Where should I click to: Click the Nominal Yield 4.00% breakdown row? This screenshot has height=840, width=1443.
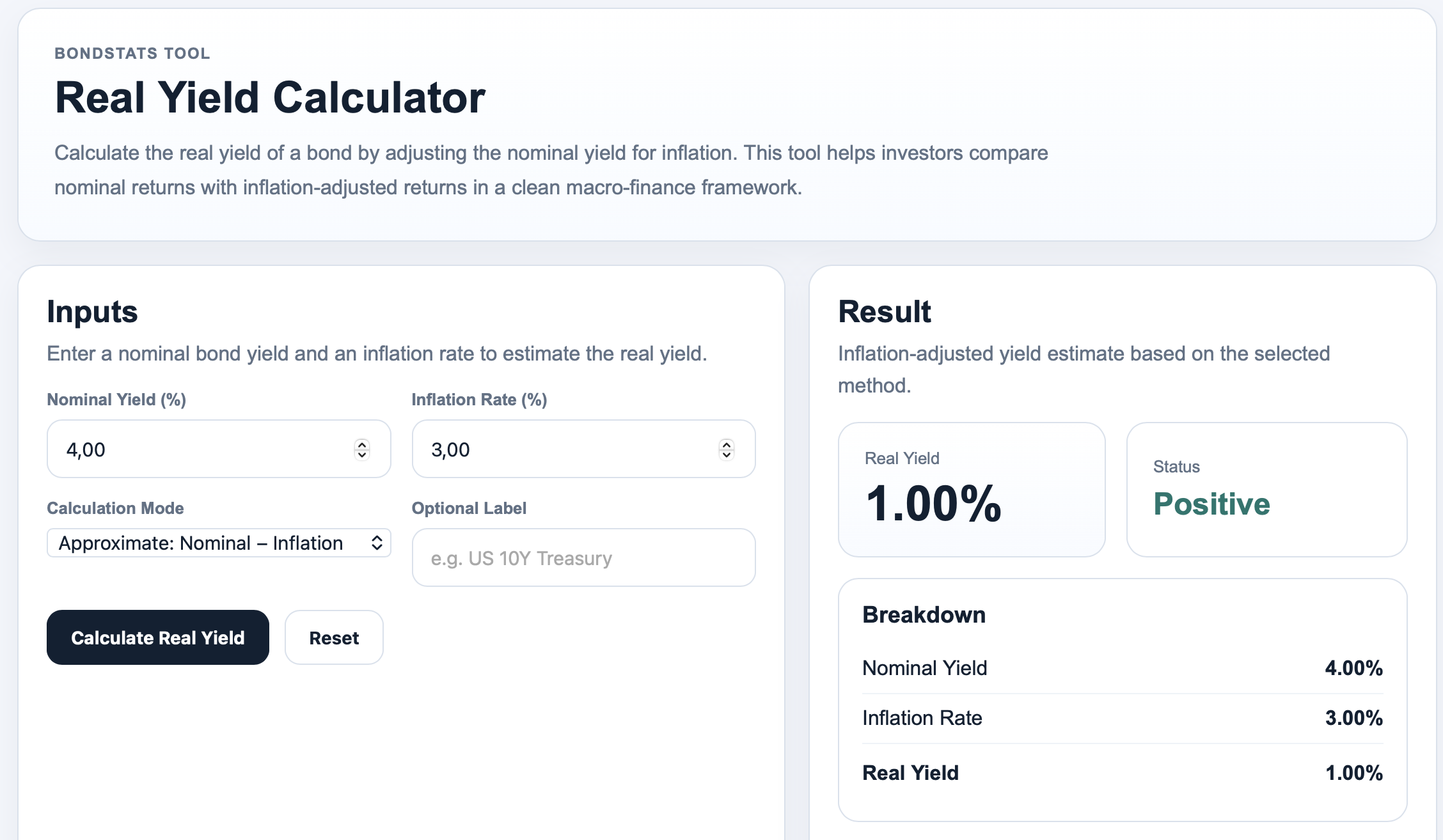[1122, 668]
